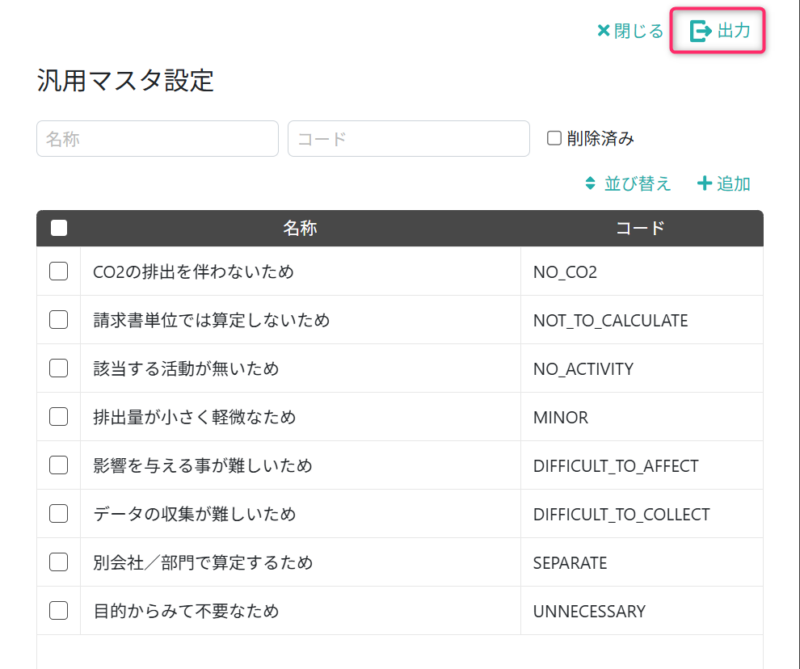
Task: Click the 出力 export button
Action: click(725, 31)
